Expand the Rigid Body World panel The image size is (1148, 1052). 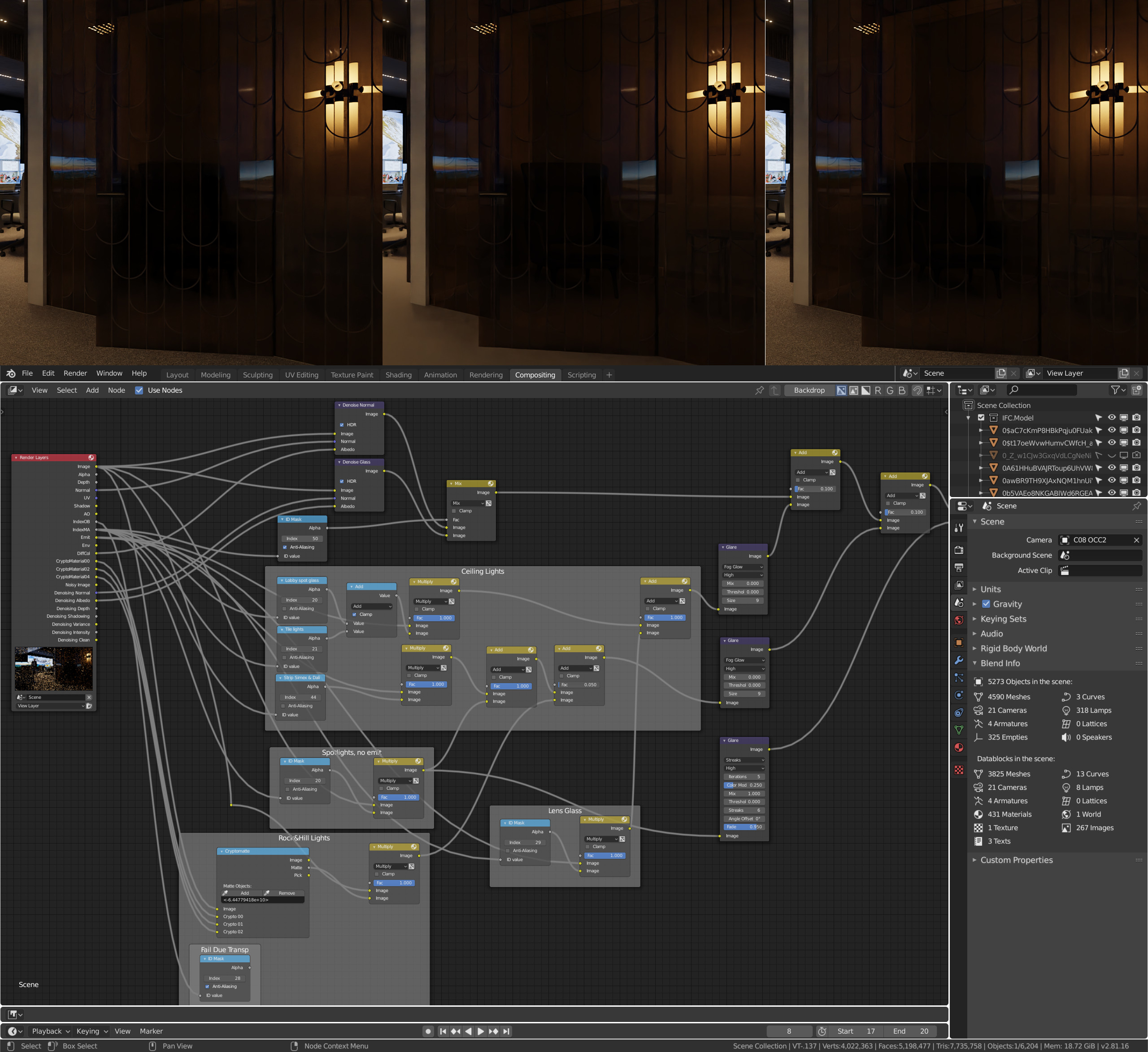coord(974,649)
